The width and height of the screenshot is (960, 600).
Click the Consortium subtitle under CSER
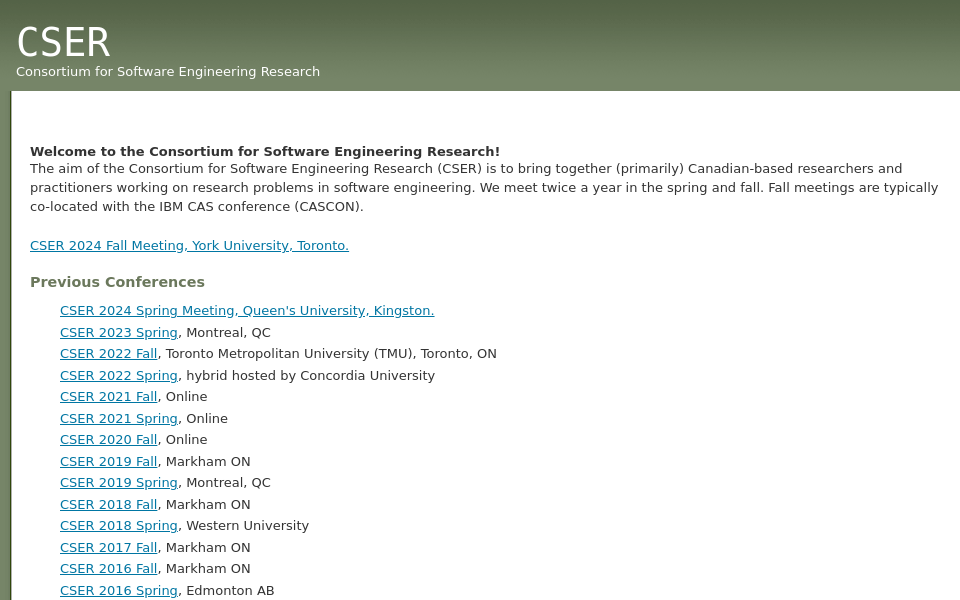tap(168, 71)
